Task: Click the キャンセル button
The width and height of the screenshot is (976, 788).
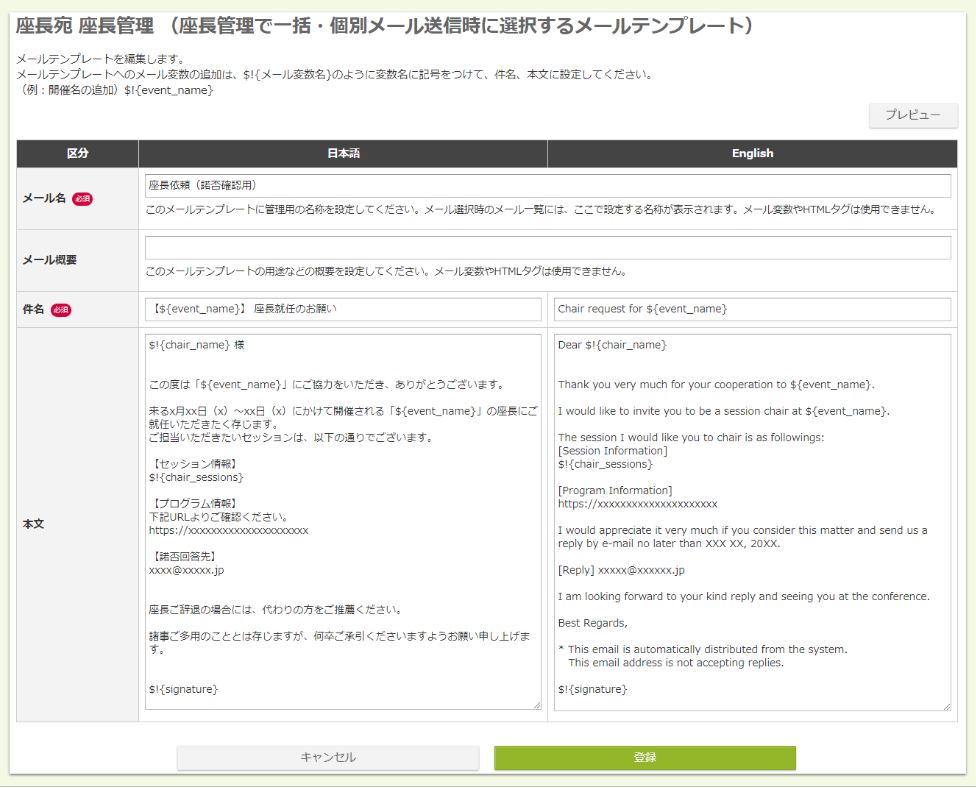Action: [330, 758]
